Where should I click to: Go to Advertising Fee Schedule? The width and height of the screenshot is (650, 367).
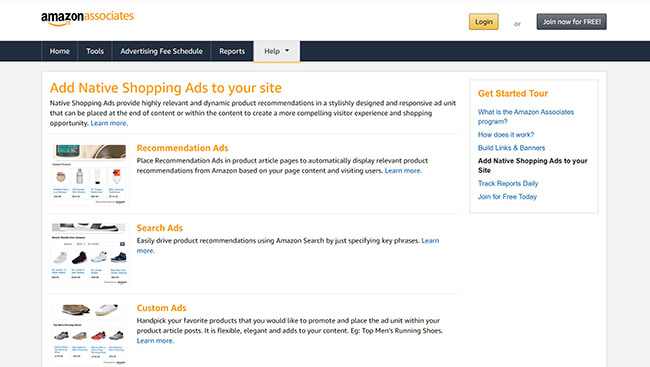pyautogui.click(x=161, y=51)
